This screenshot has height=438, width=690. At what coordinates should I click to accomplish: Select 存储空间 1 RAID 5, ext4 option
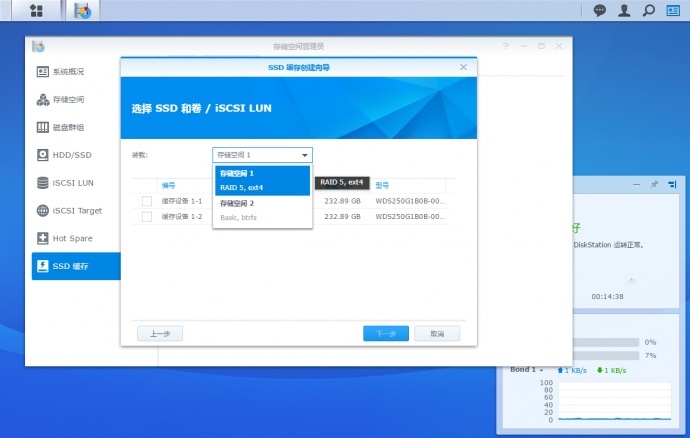coord(262,180)
